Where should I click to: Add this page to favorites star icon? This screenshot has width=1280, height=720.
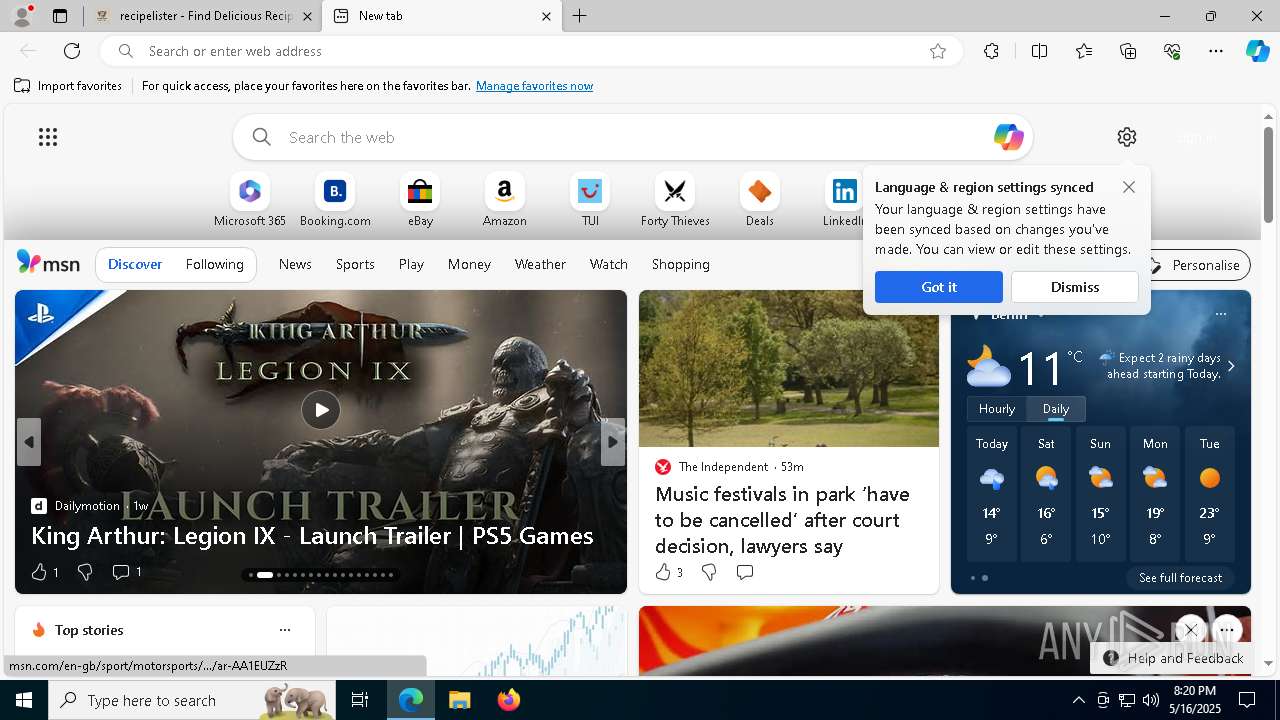coord(938,51)
